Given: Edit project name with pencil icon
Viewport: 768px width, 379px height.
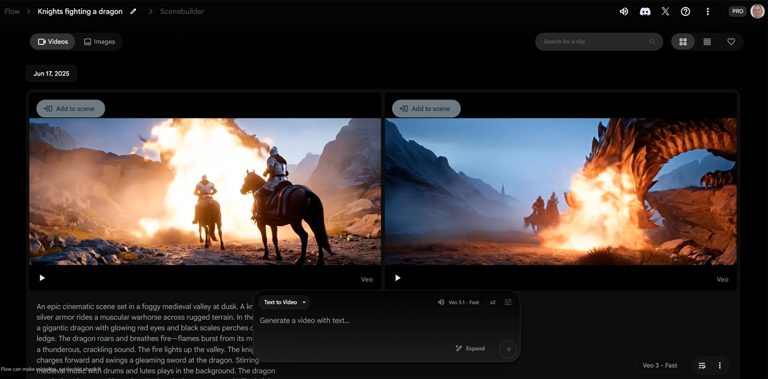Looking at the screenshot, I should pyautogui.click(x=133, y=11).
